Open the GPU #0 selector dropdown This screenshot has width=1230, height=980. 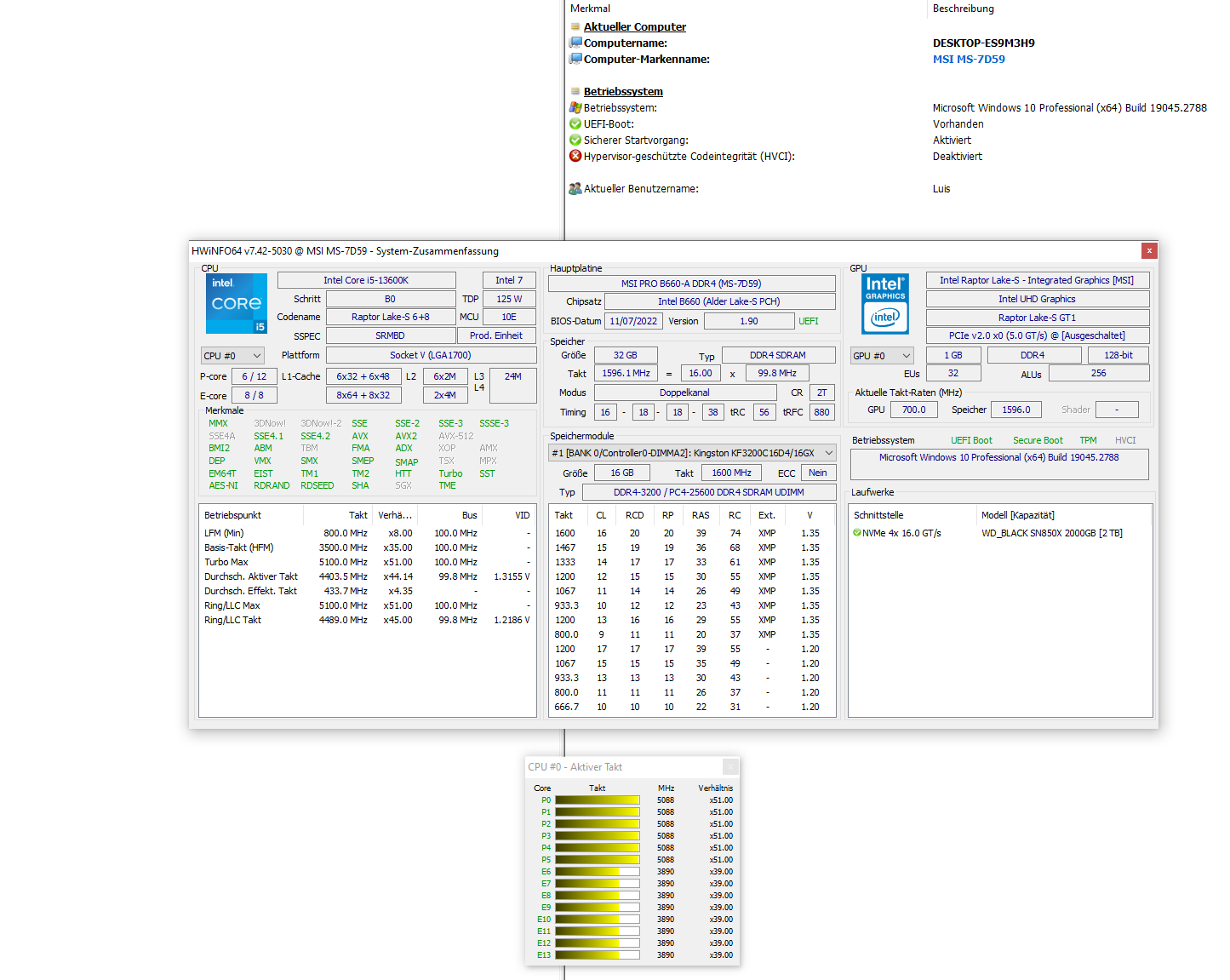(x=882, y=355)
